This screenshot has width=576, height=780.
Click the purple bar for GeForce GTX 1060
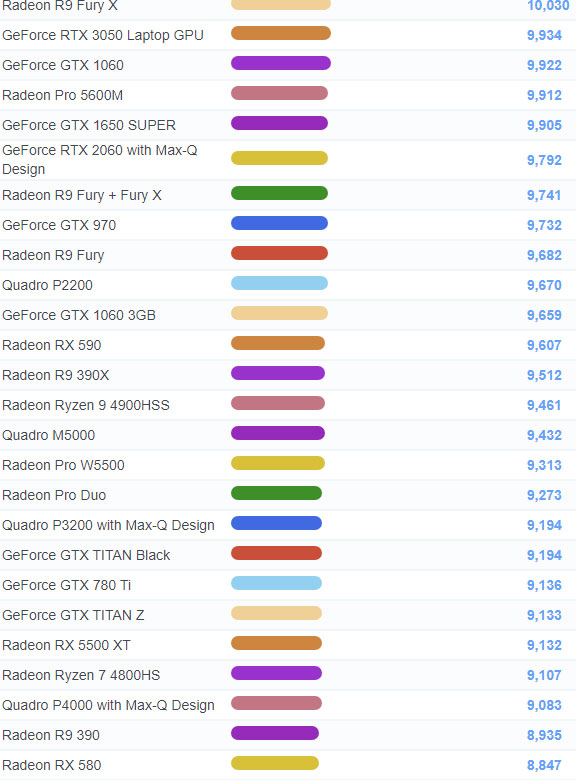point(281,63)
